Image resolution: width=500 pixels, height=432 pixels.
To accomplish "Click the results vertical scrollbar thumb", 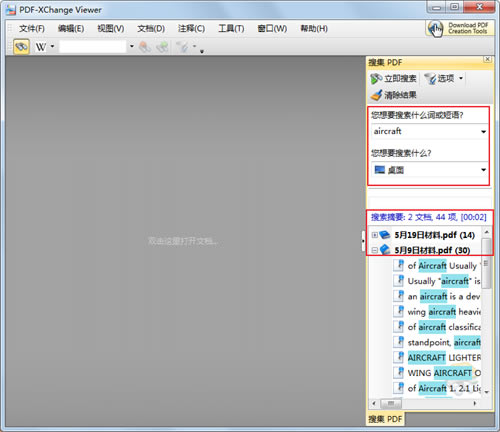I will coord(487,263).
